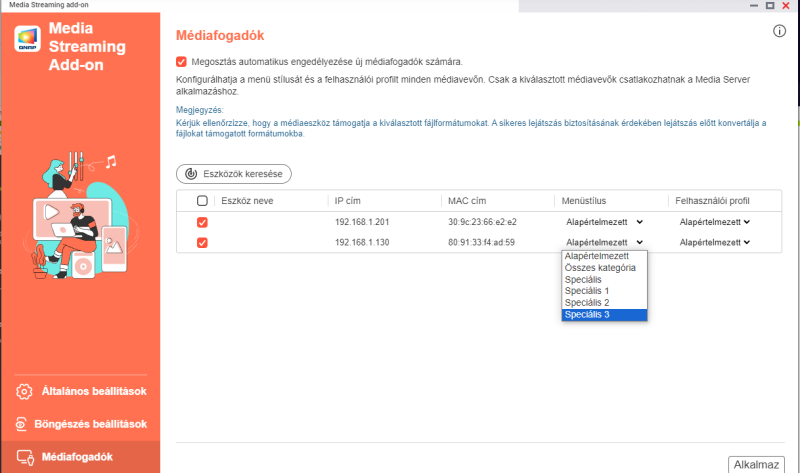800x473 pixels.
Task: Open Menüstílus dropdown for 192.168.1.130
Action: click(x=604, y=242)
